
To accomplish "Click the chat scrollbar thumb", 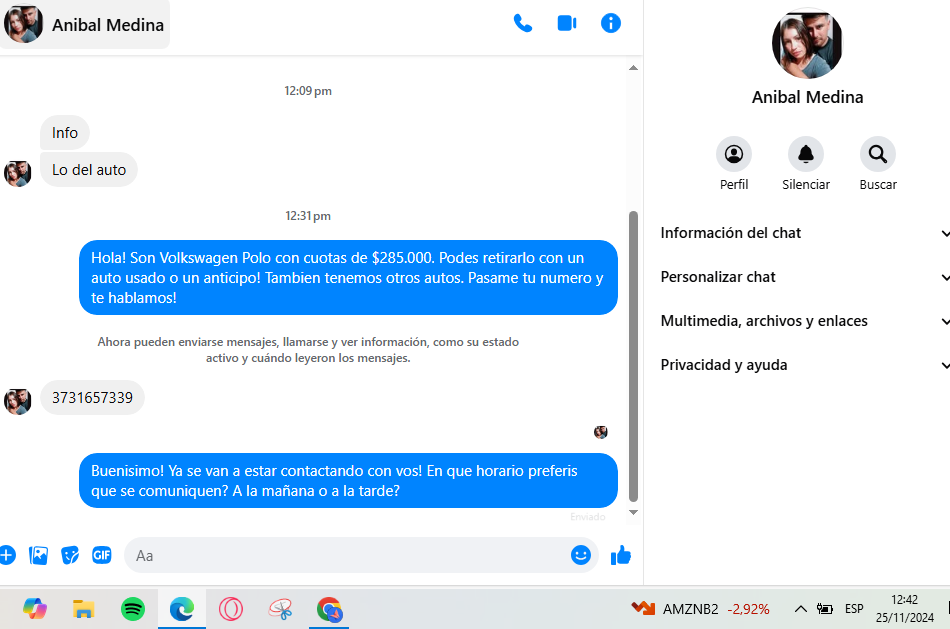I will point(633,356).
